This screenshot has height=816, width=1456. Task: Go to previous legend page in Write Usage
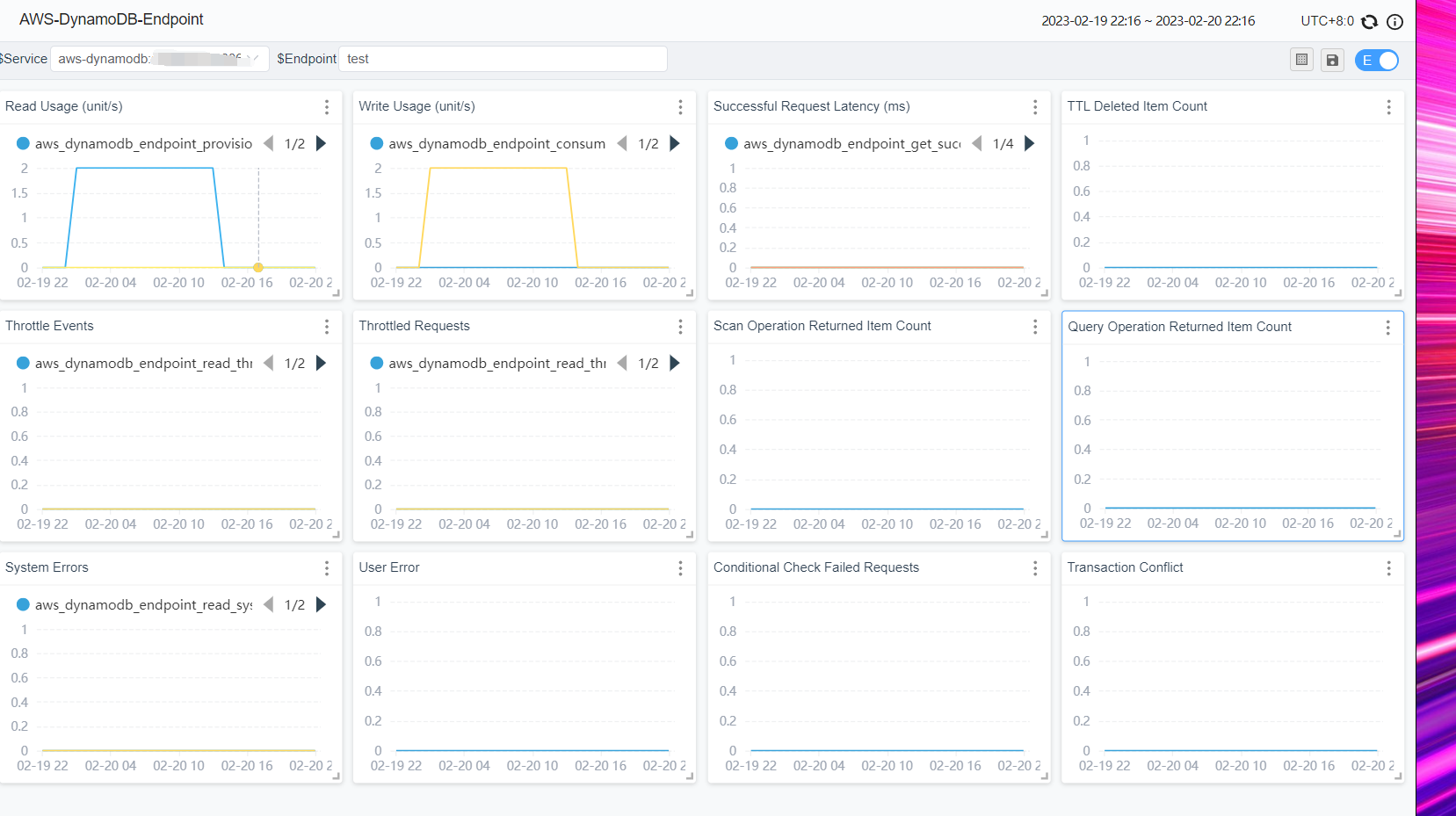(622, 143)
